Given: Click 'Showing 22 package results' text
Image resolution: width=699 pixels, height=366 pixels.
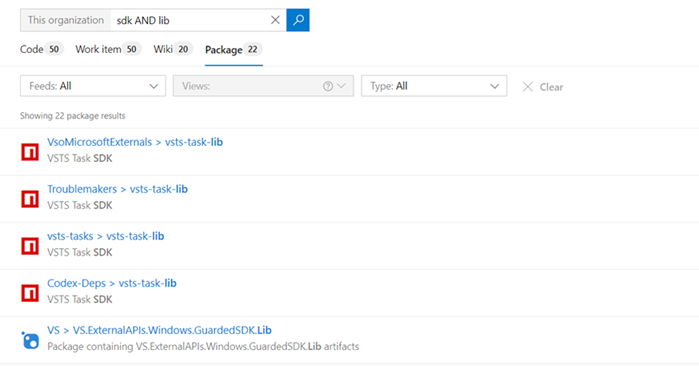Looking at the screenshot, I should tap(73, 116).
